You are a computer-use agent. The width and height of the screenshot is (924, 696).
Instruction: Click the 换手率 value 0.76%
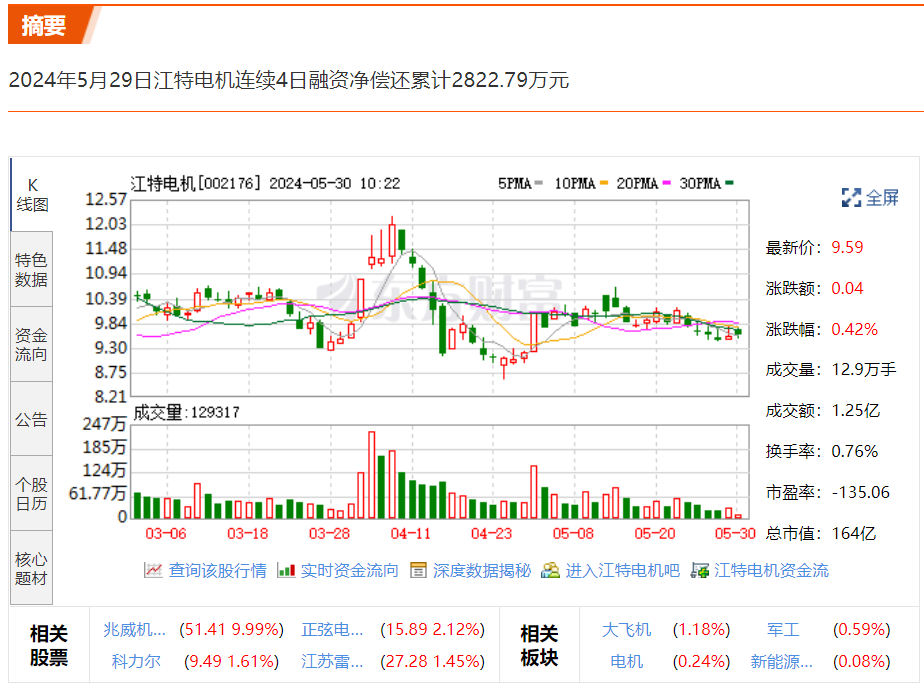854,451
